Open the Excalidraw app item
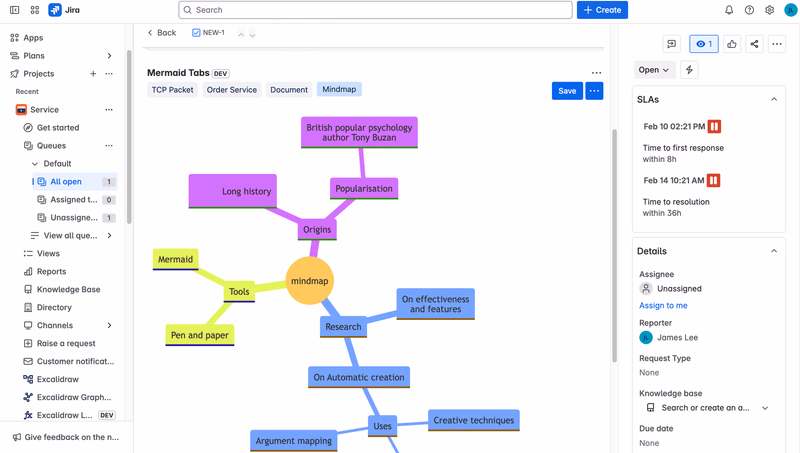This screenshot has height=453, width=800. [58, 380]
